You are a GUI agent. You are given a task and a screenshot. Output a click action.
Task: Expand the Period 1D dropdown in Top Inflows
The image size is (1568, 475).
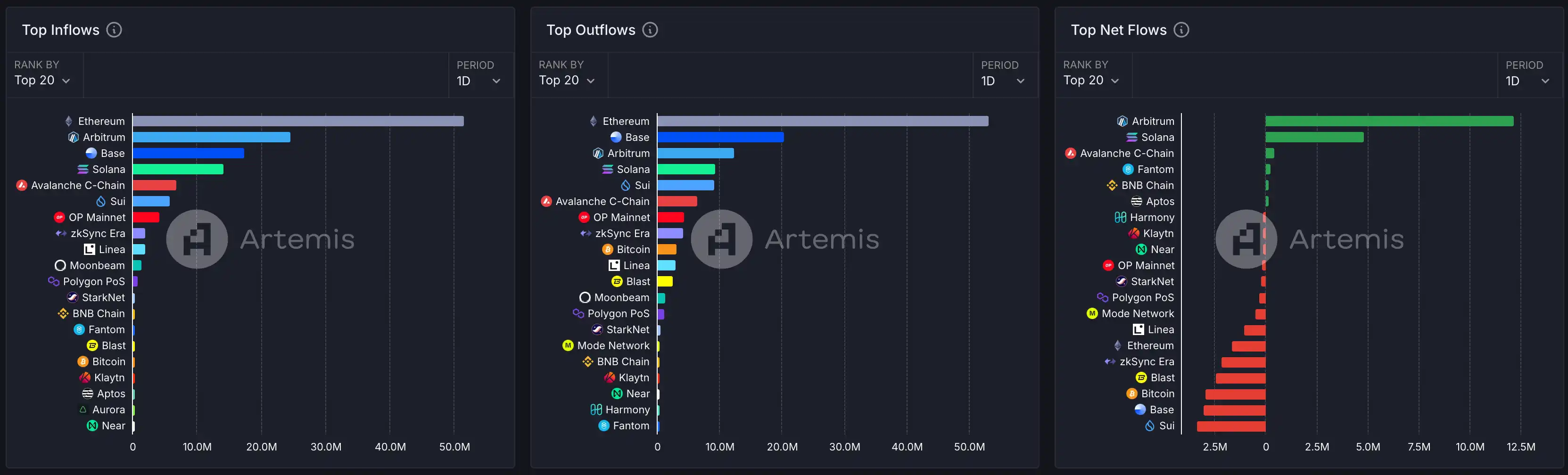coord(479,81)
